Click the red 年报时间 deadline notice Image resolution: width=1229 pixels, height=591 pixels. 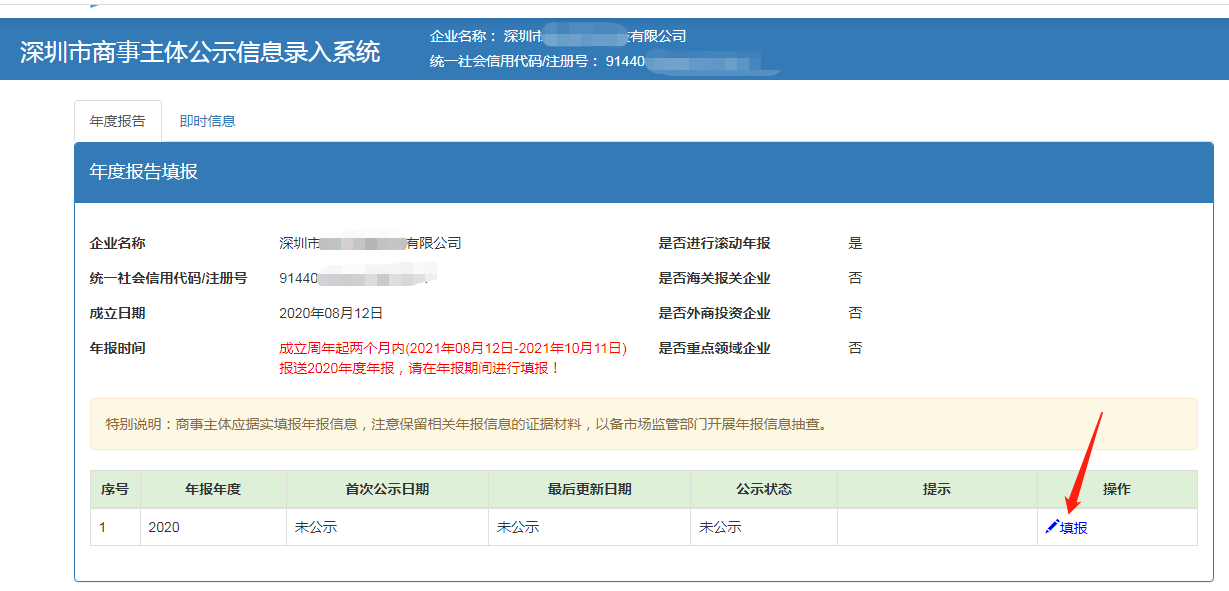pos(453,358)
